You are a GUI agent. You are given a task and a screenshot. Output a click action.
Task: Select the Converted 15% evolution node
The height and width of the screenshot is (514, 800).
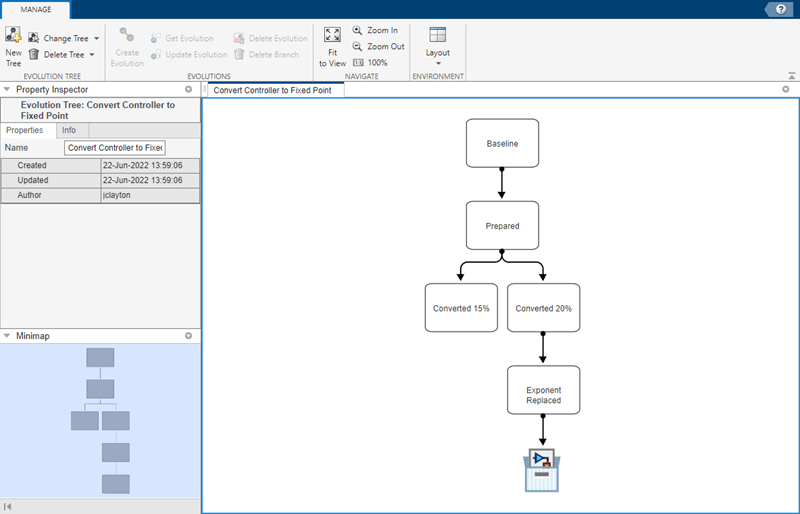point(461,308)
